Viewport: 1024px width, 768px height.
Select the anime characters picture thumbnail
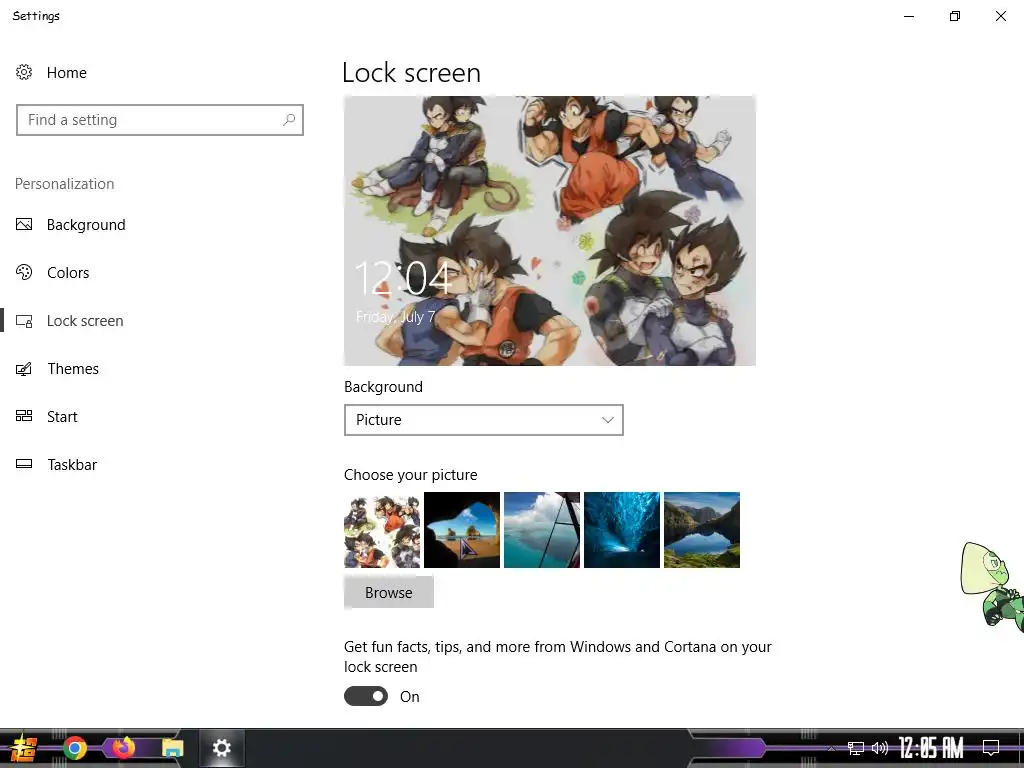382,530
